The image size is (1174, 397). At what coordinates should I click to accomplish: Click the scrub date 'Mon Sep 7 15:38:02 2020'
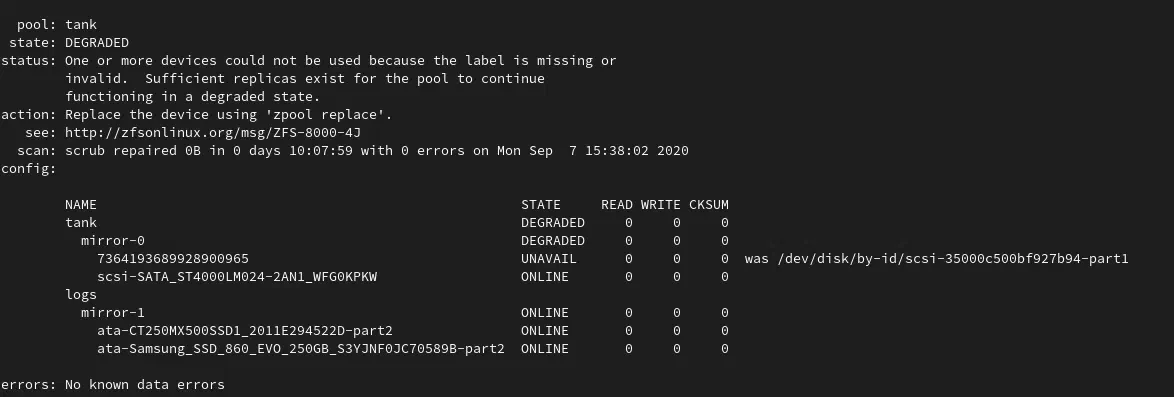[x=592, y=151]
